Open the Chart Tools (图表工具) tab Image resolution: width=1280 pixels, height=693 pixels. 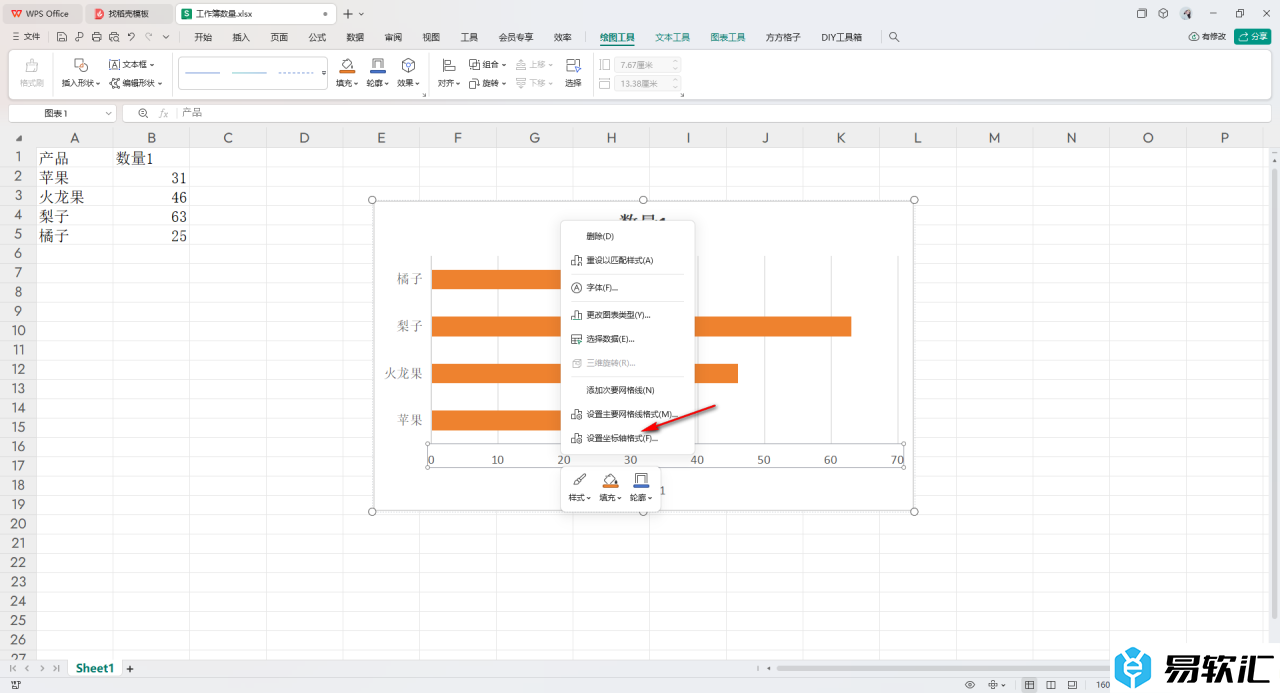(x=728, y=37)
